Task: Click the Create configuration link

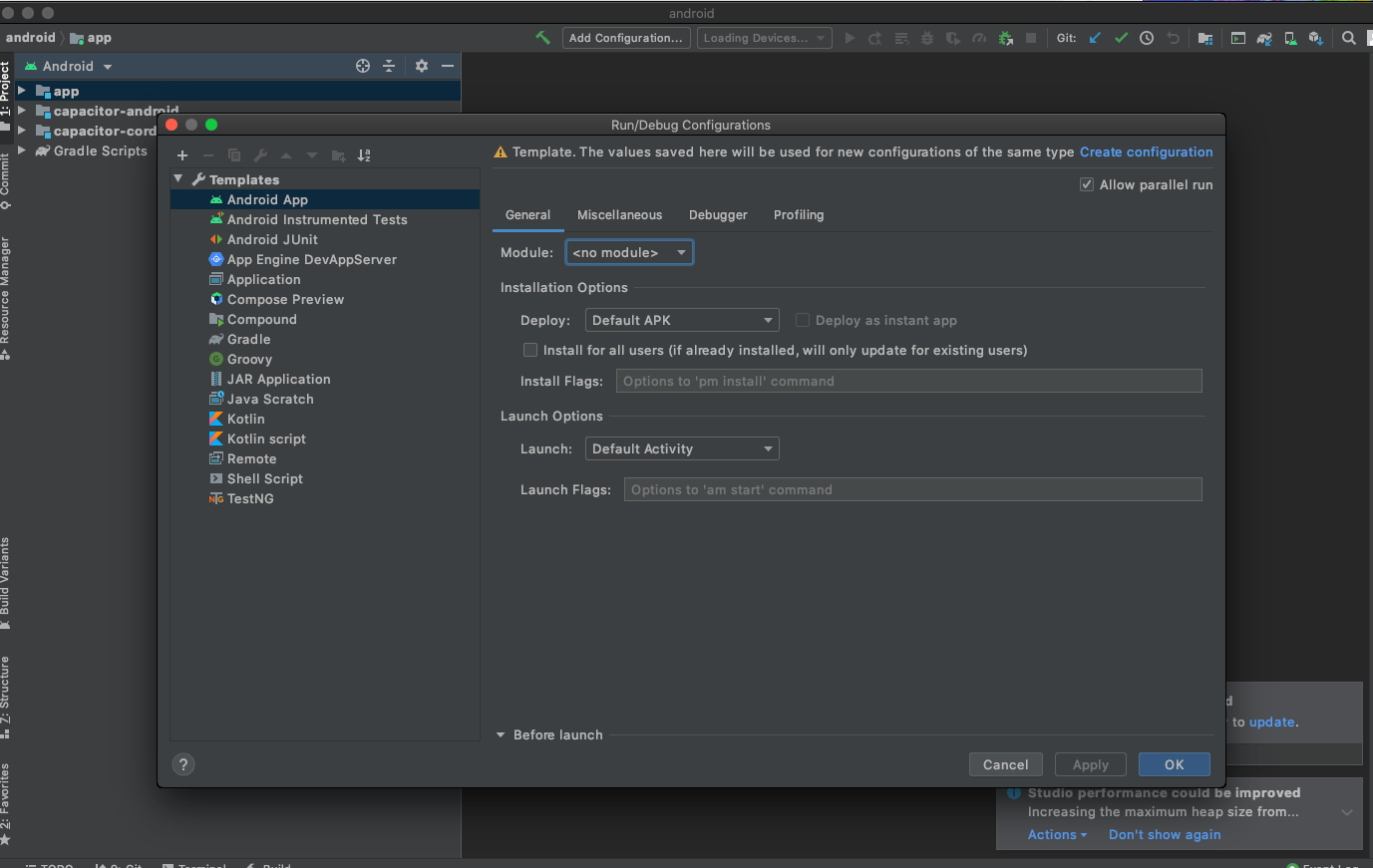Action: (1146, 151)
